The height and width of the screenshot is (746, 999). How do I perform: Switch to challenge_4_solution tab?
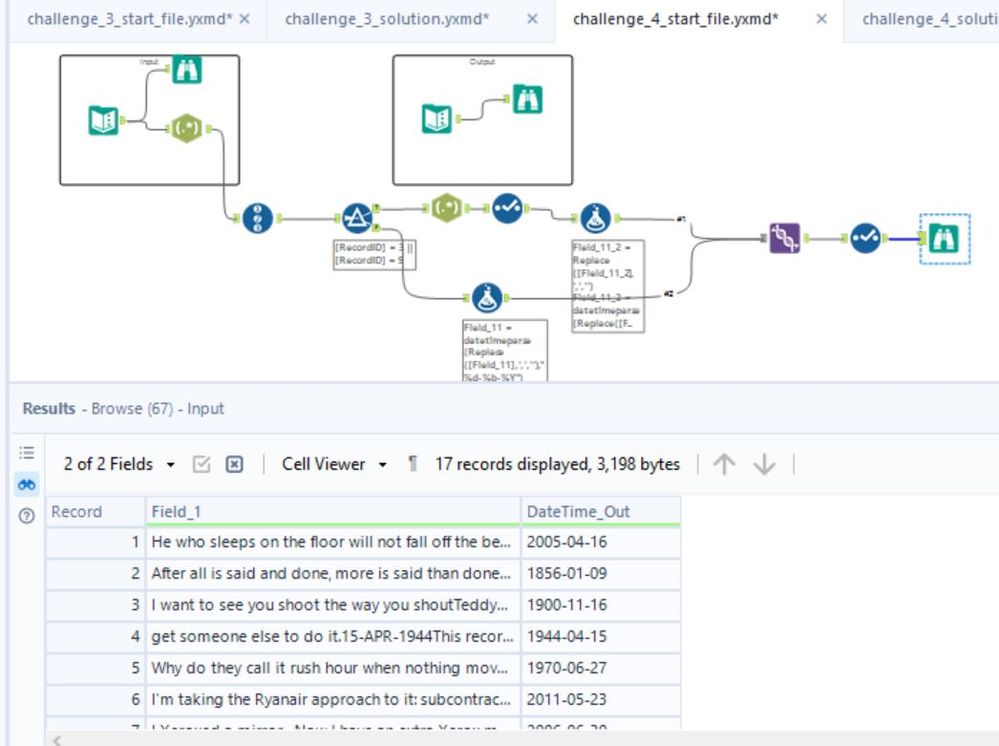point(930,19)
